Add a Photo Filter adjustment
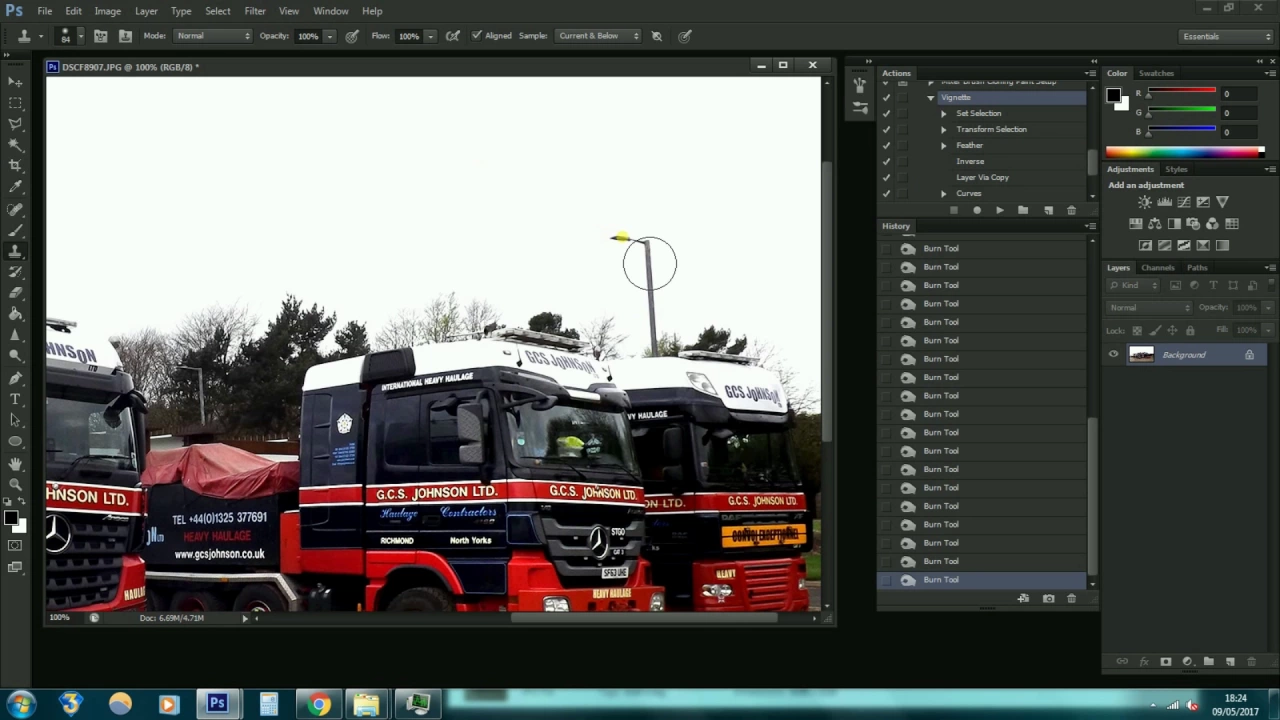The width and height of the screenshot is (1280, 720). pos(1193,224)
